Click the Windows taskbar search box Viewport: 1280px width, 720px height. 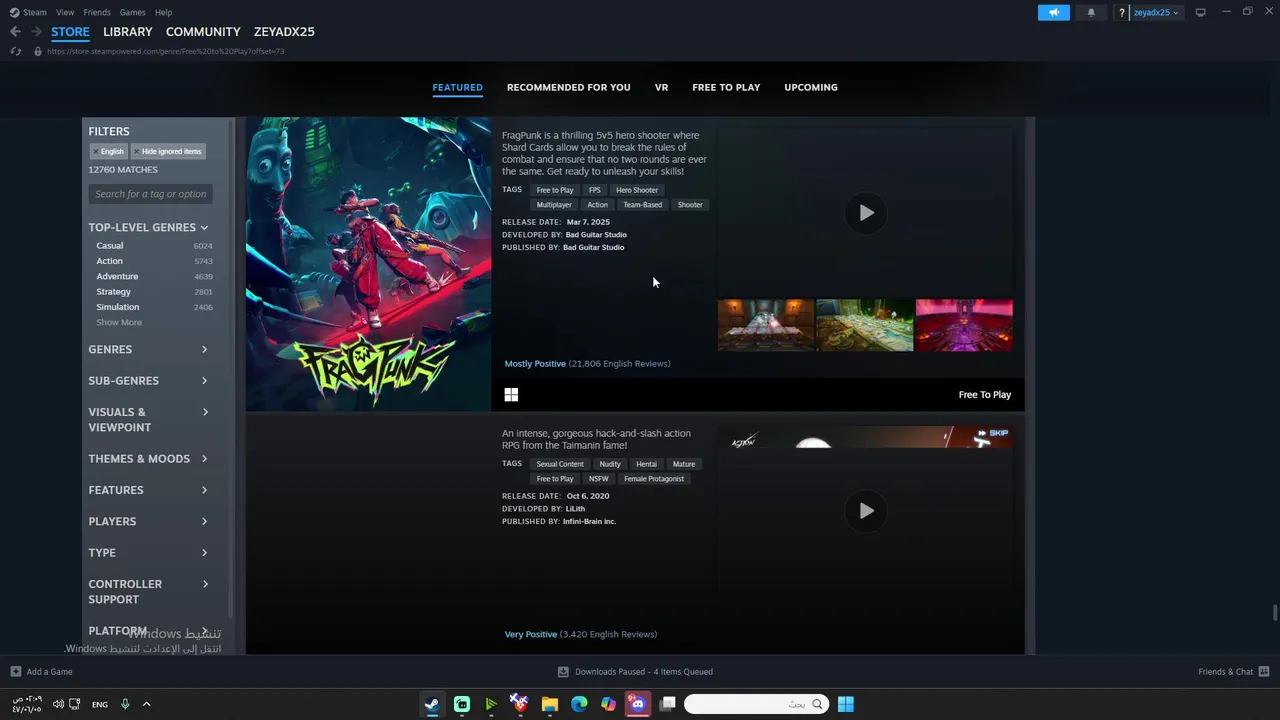coord(756,704)
